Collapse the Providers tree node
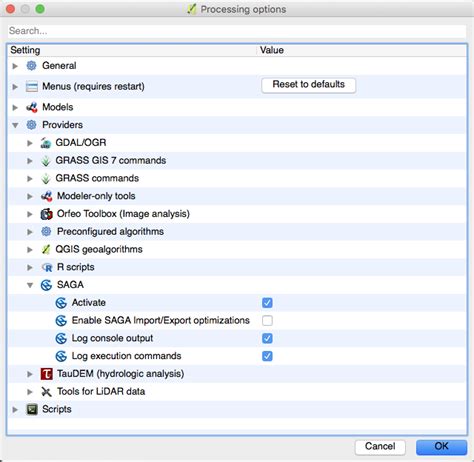474x462 pixels. click(x=15, y=125)
